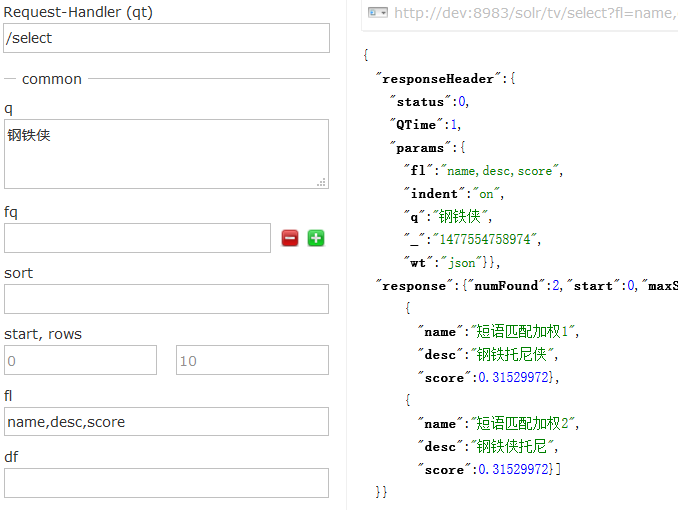The image size is (678, 510).
Task: Click the empty df default field input
Action: tap(166, 483)
